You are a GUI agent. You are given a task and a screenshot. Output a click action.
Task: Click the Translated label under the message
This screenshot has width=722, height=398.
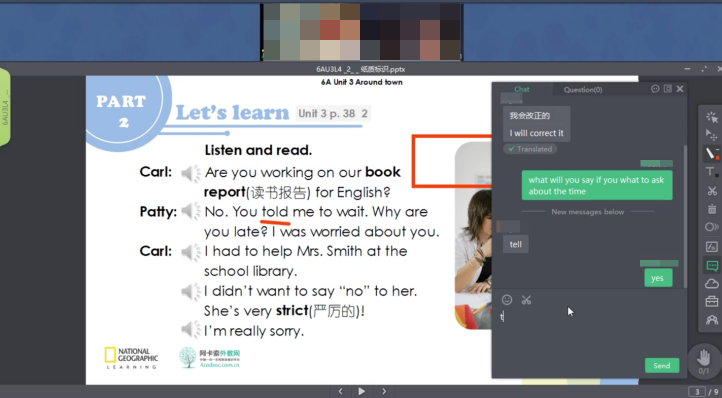pyautogui.click(x=530, y=149)
